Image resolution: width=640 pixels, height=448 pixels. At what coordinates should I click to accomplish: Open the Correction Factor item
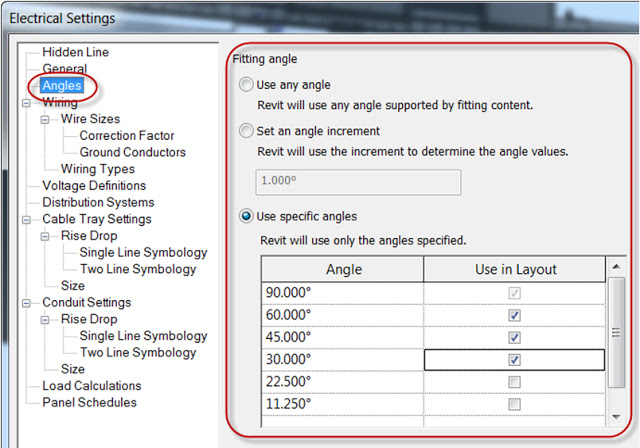pyautogui.click(x=127, y=135)
